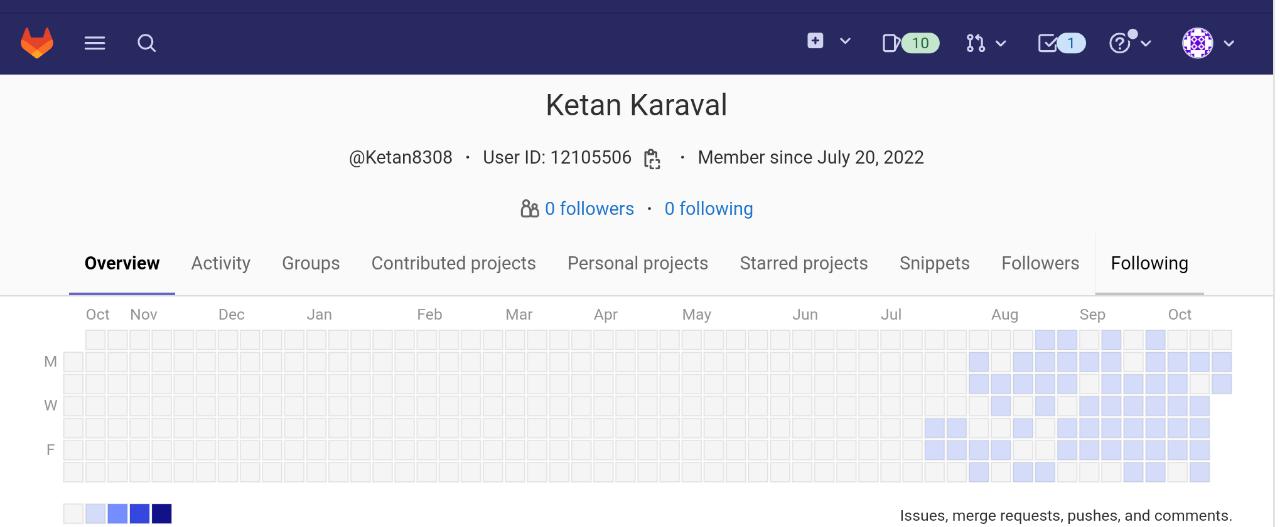The width and height of the screenshot is (1280, 527).
Task: Expand merge requests dropdown chevron
Action: click(x=1001, y=43)
